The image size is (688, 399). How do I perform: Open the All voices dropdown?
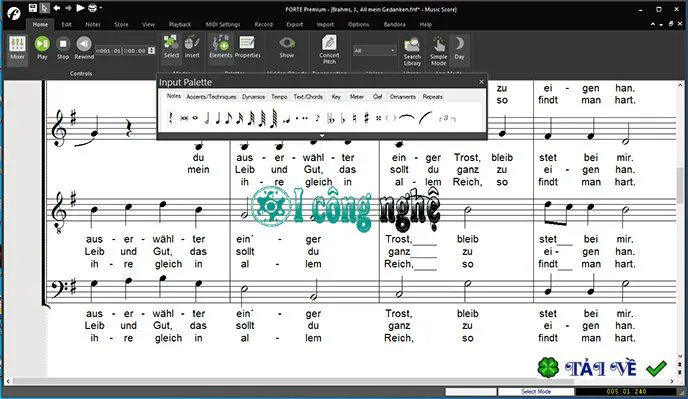(x=374, y=50)
